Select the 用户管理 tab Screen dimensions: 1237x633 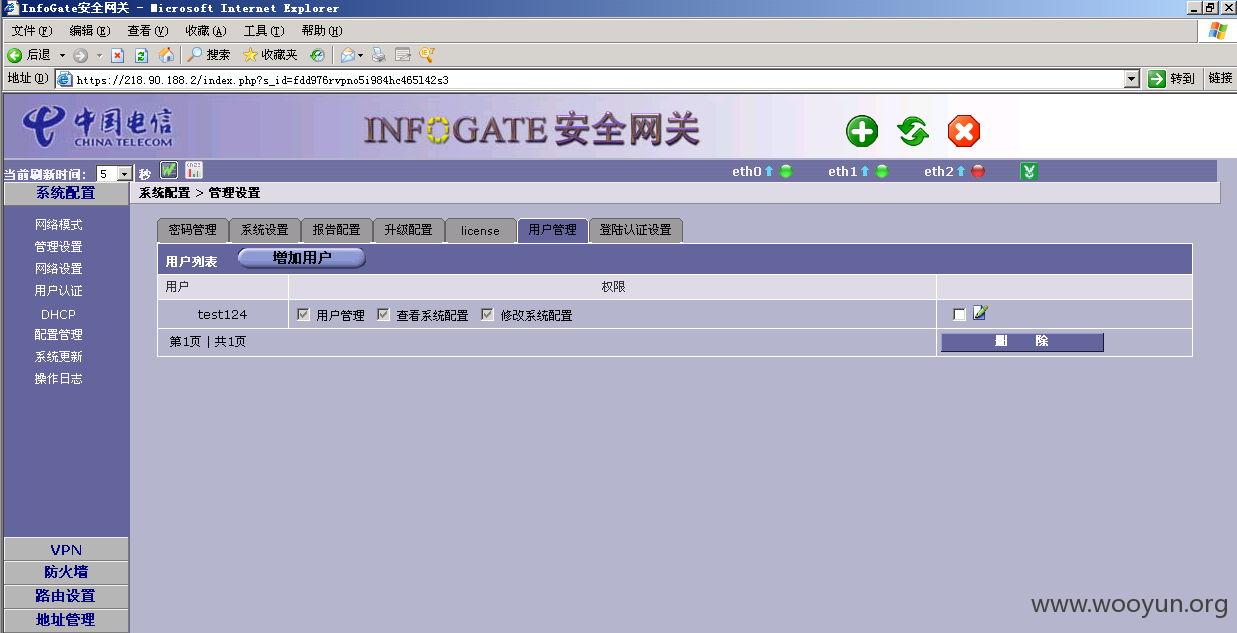click(553, 230)
